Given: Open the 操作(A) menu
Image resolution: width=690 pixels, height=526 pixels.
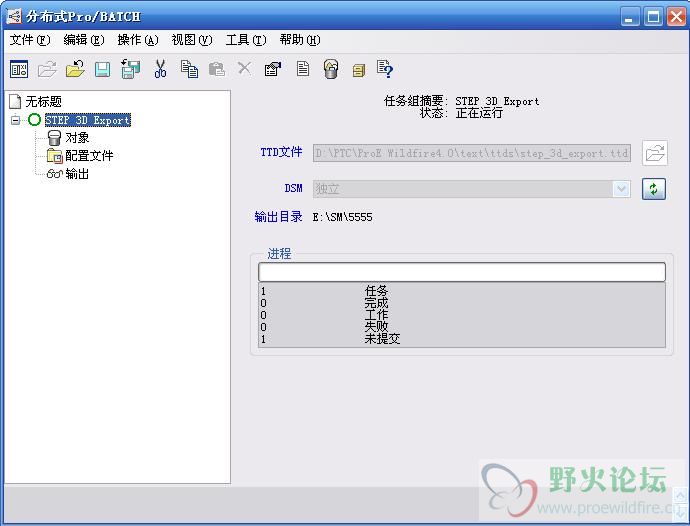Looking at the screenshot, I should pos(138,40).
